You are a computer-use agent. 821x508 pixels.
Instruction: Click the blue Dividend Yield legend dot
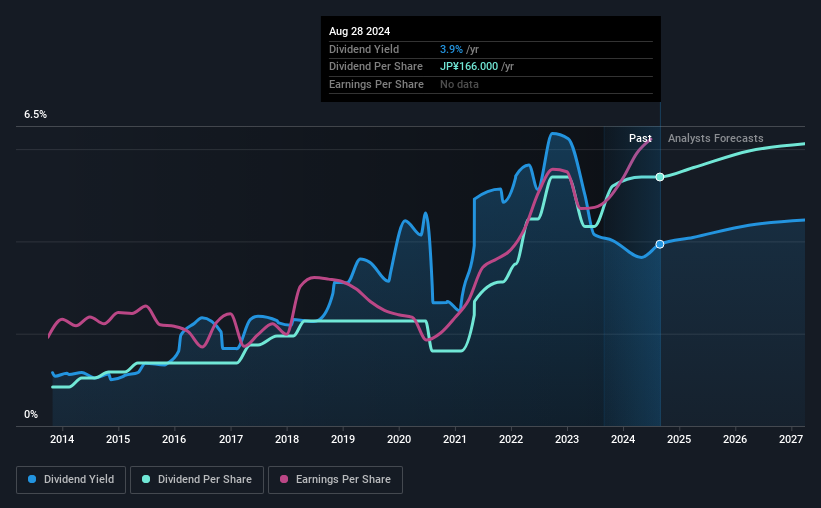[32, 479]
